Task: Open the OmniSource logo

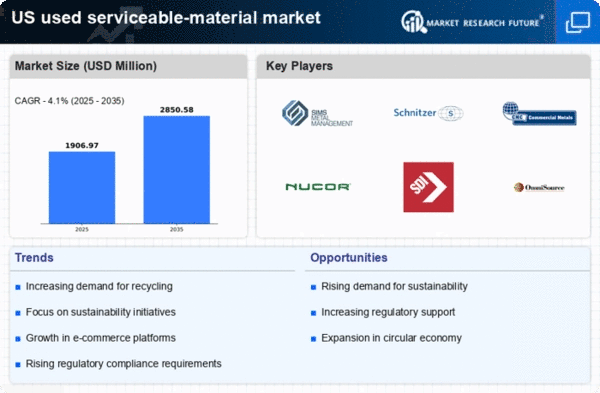Action: (539, 188)
